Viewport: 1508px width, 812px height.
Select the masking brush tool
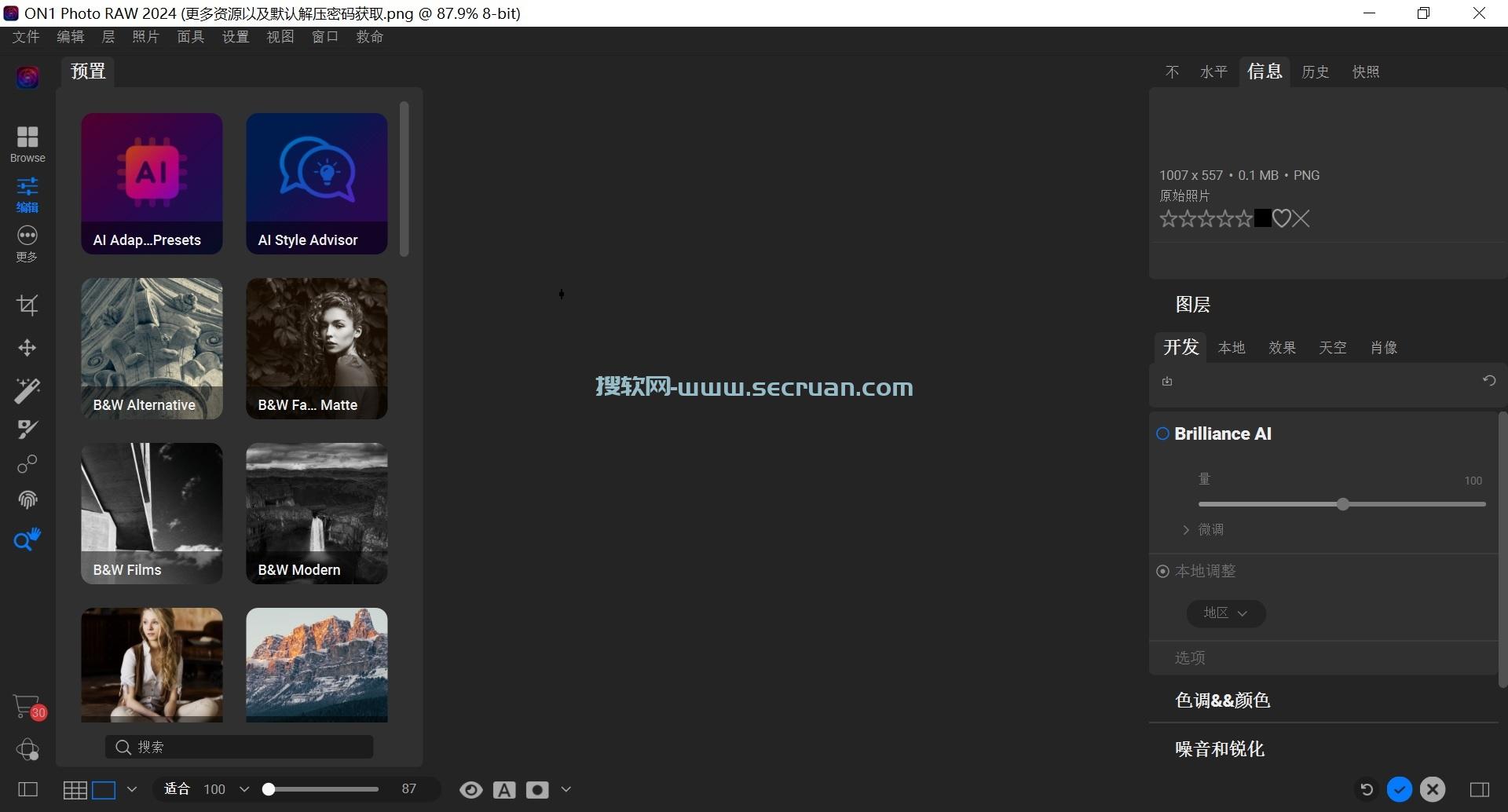(27, 429)
